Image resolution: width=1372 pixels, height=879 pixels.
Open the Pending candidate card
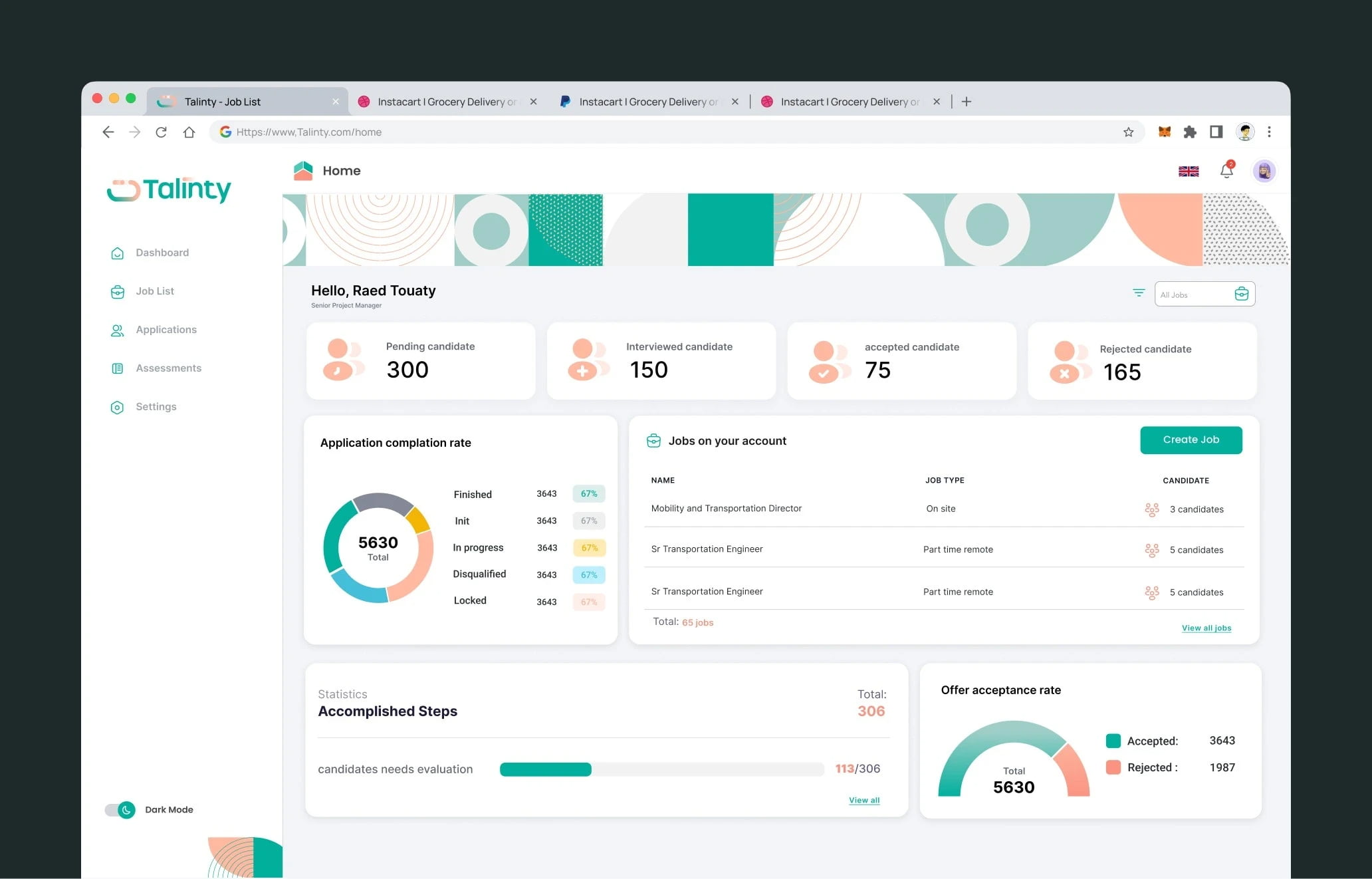421,361
